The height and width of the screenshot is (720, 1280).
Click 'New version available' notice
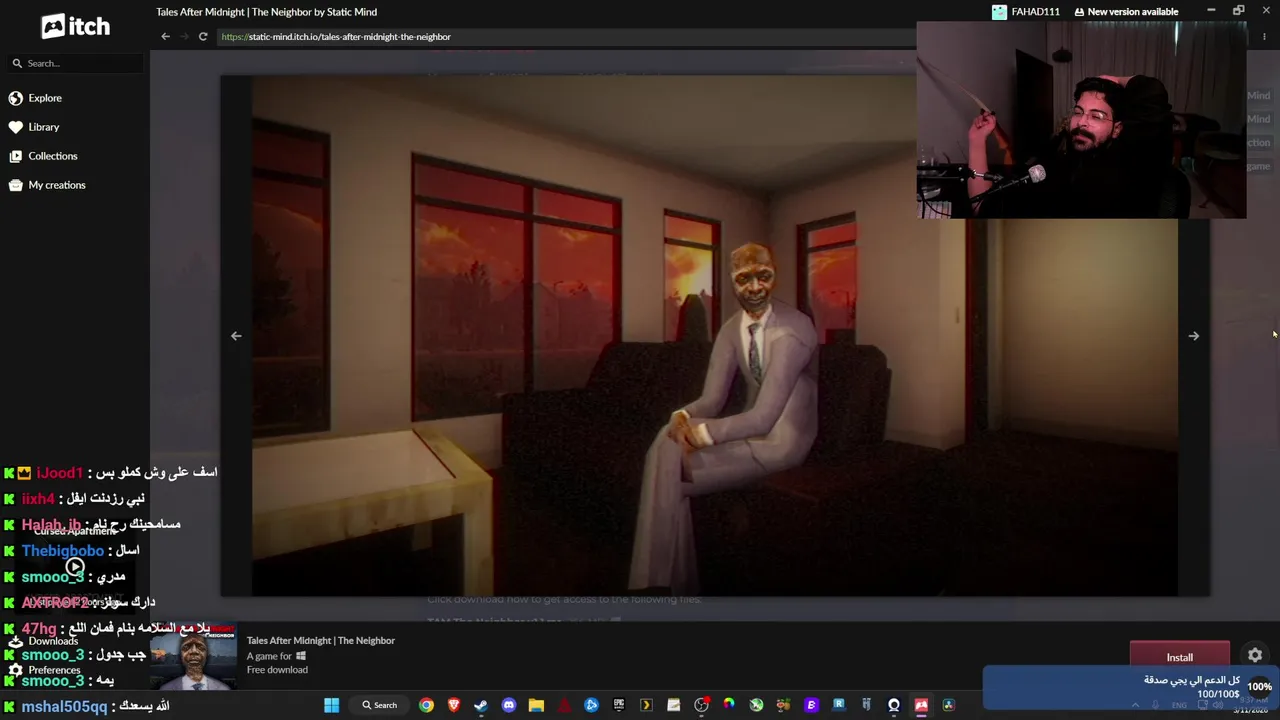pyautogui.click(x=1126, y=12)
